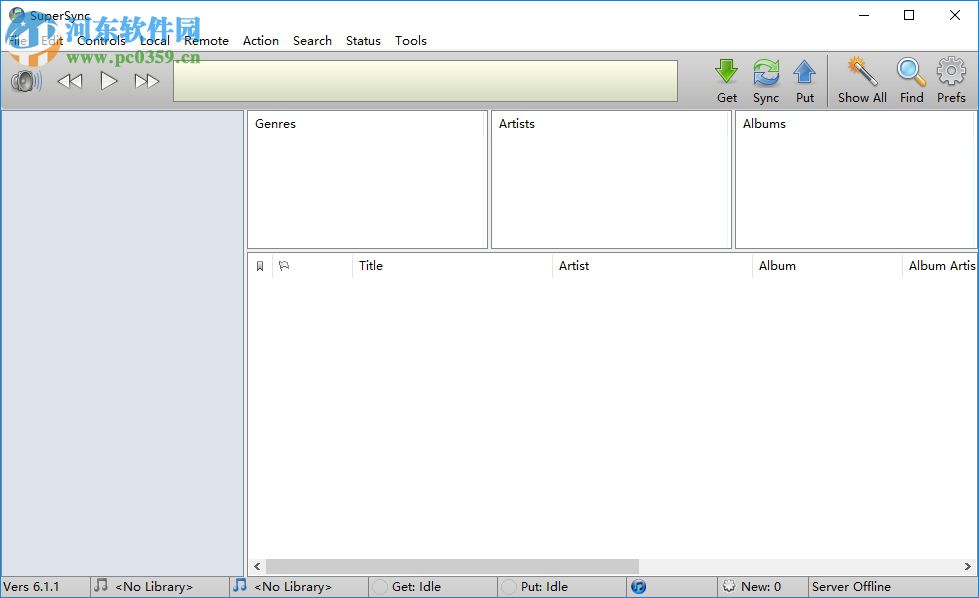This screenshot has height=598, width=979.
Task: Click the bookmark column header icon
Action: pyautogui.click(x=260, y=266)
